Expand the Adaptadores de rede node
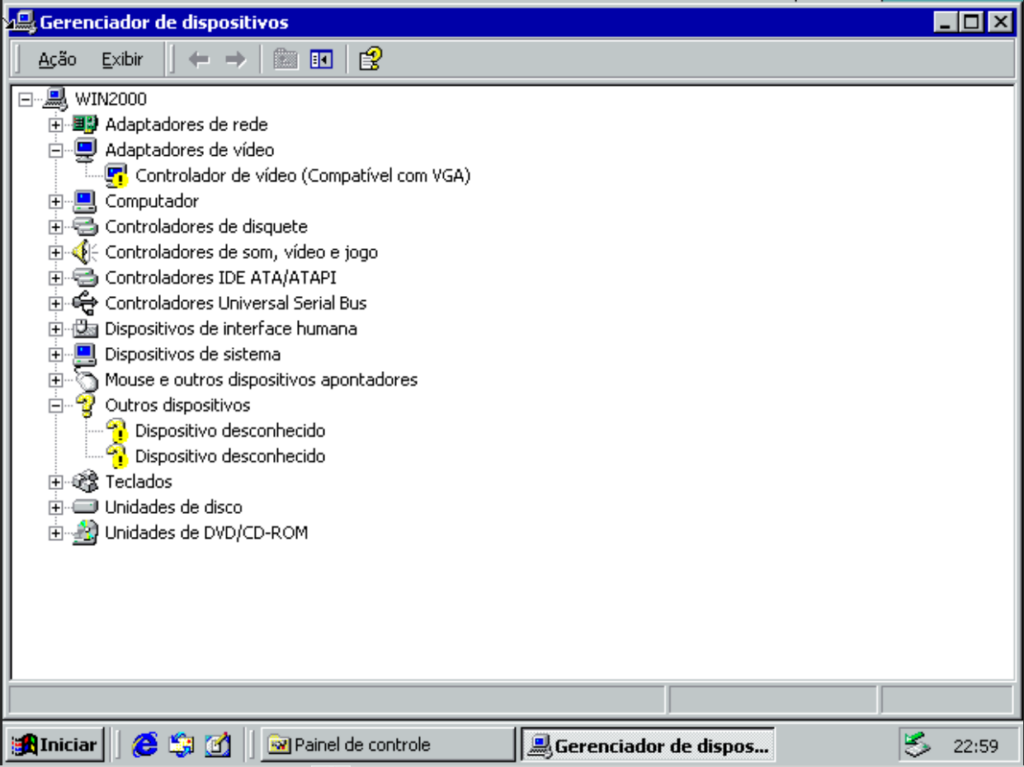This screenshot has height=767, width=1024. (56, 125)
